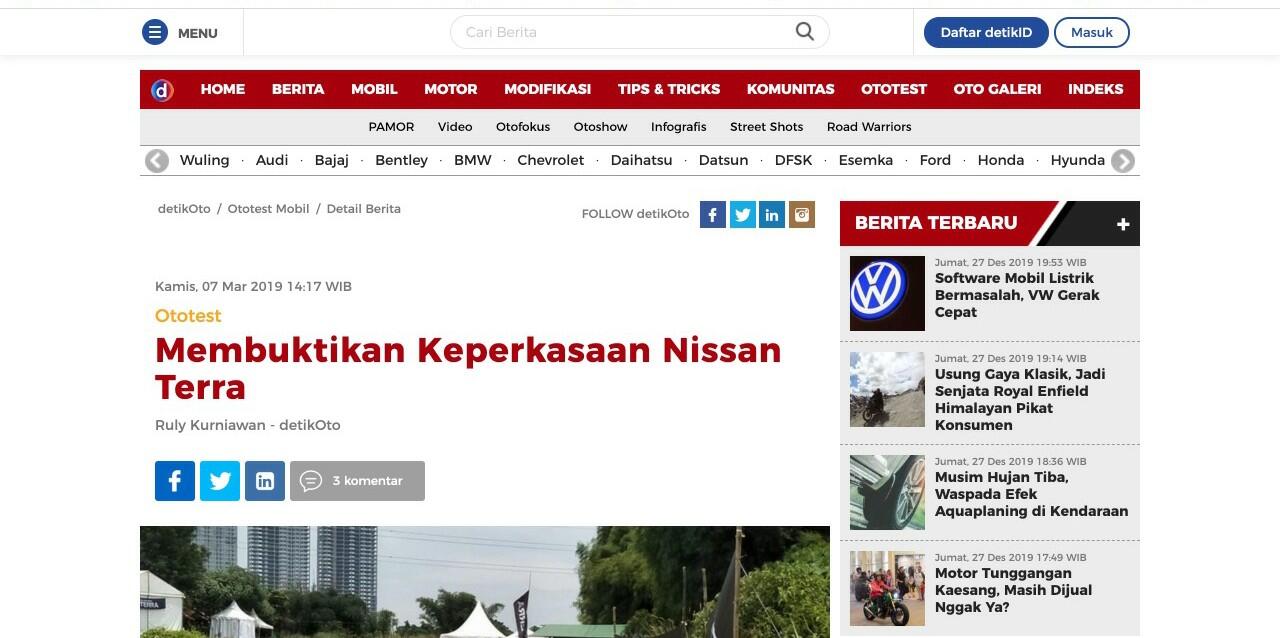Click 'Membuktikan Keperkasaan Nissan Terra' title
Viewport: 1280px width, 638px height.
(x=468, y=368)
